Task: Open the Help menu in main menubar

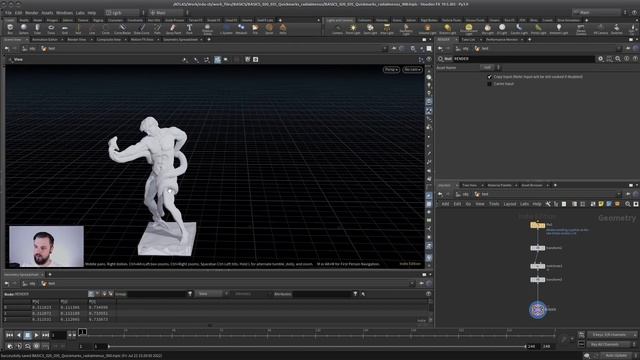Action: [91, 13]
